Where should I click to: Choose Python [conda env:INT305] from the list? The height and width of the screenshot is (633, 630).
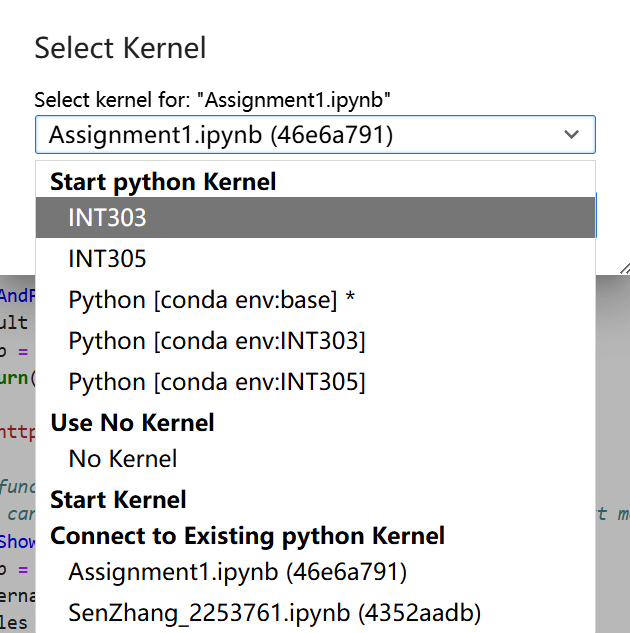coord(217,382)
